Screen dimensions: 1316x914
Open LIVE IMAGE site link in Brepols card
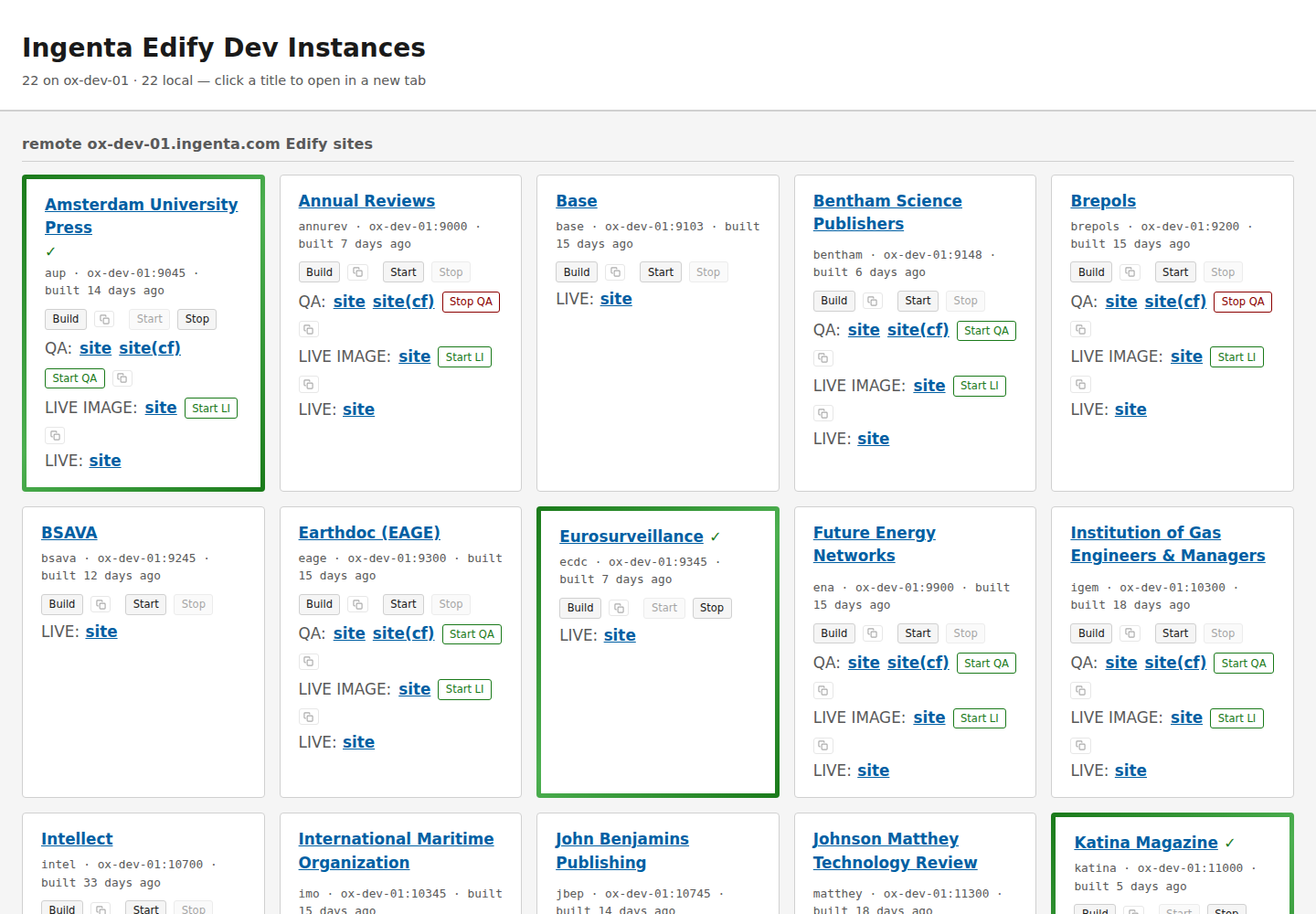(x=1186, y=356)
